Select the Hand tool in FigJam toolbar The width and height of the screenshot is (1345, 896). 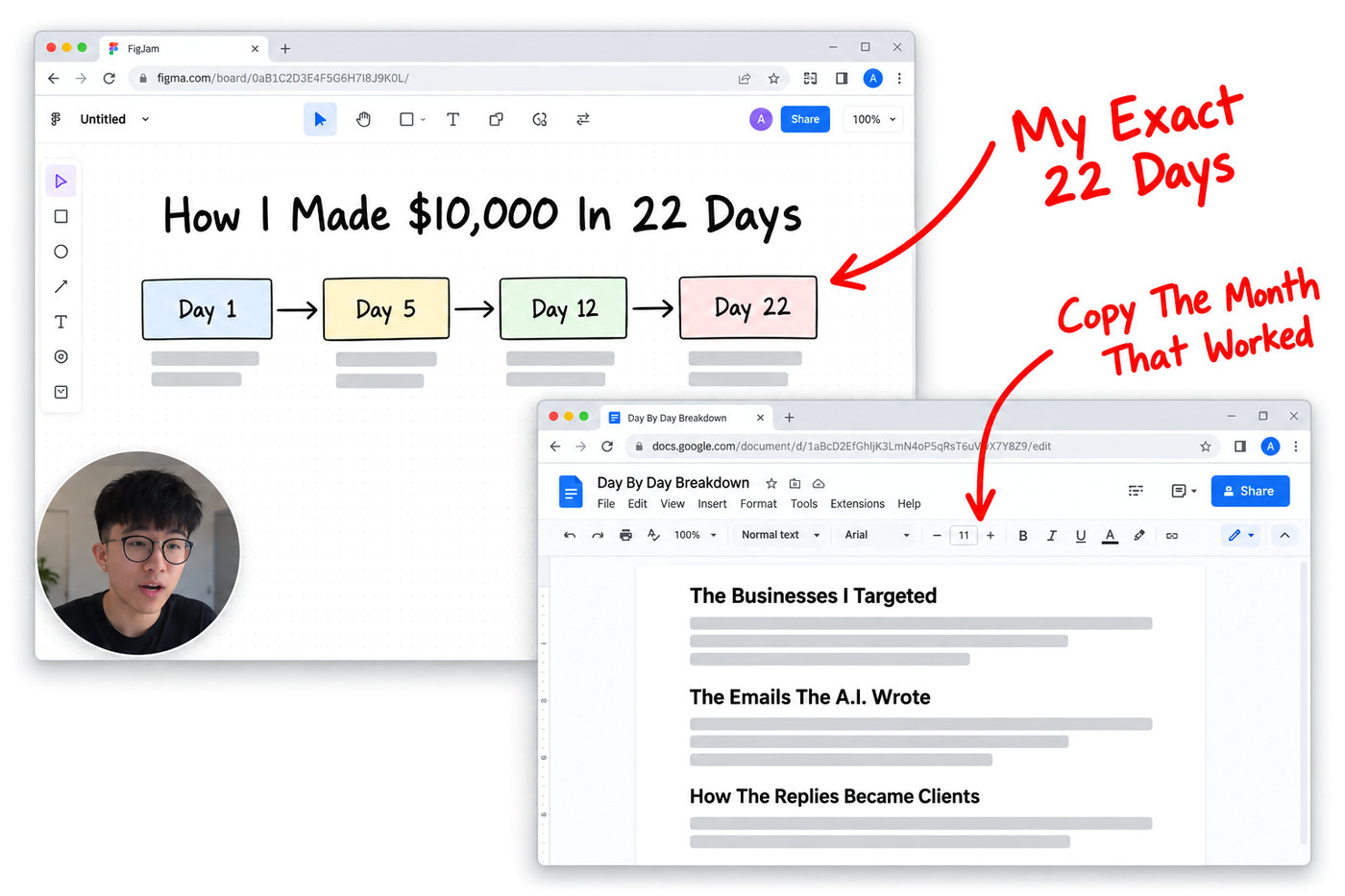363,119
